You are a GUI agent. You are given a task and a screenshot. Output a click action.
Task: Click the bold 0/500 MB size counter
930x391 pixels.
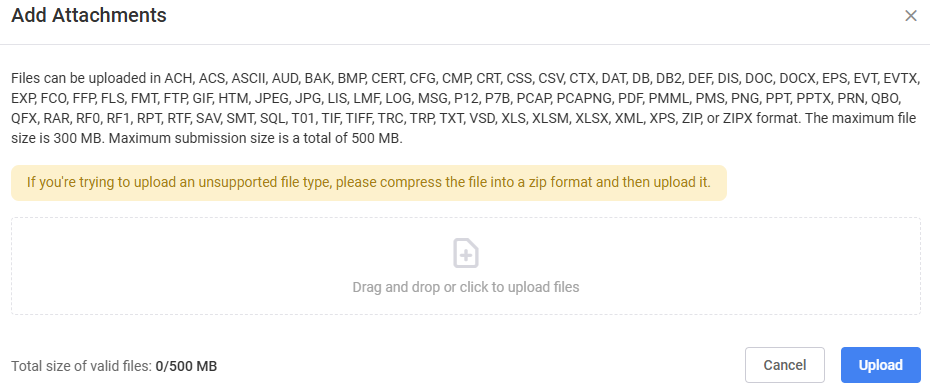pos(186,366)
